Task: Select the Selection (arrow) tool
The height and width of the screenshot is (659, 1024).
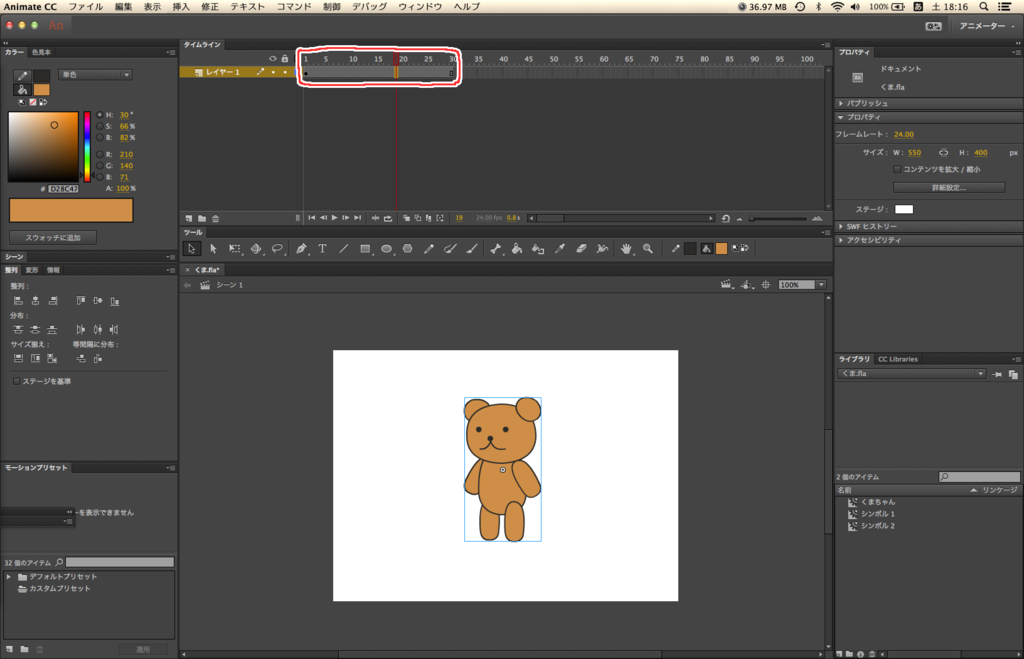Action: (191, 248)
